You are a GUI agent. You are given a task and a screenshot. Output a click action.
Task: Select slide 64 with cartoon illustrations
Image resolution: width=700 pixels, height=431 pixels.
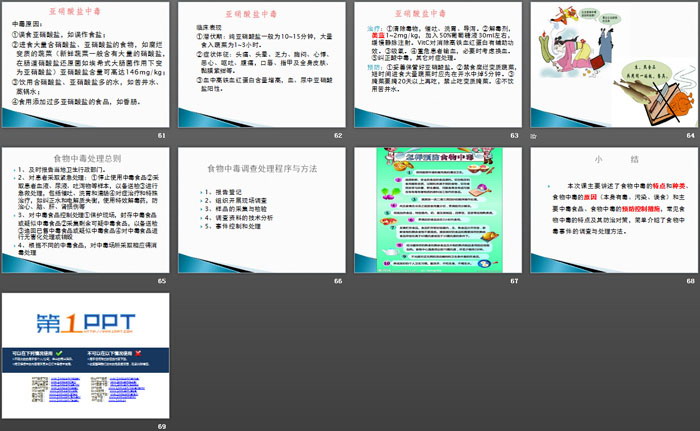click(614, 65)
